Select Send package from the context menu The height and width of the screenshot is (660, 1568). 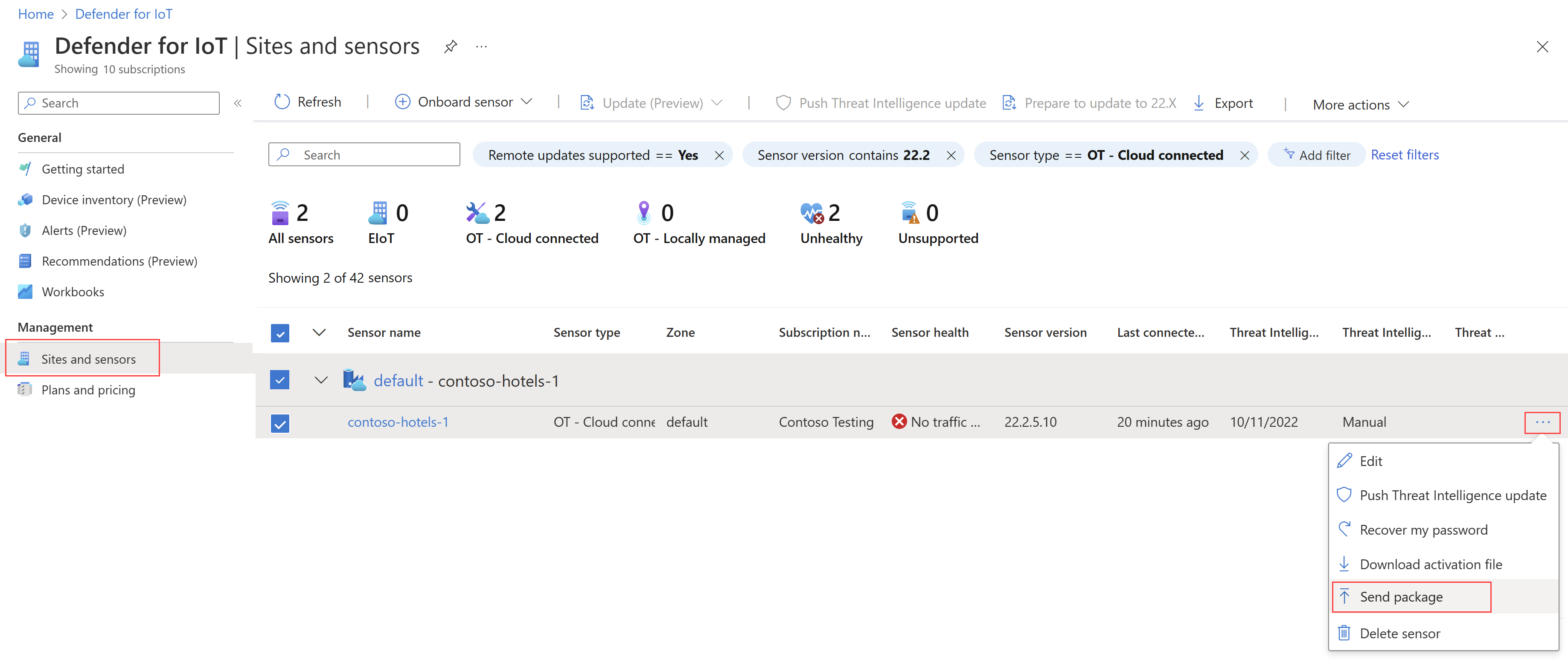[x=1443, y=597]
